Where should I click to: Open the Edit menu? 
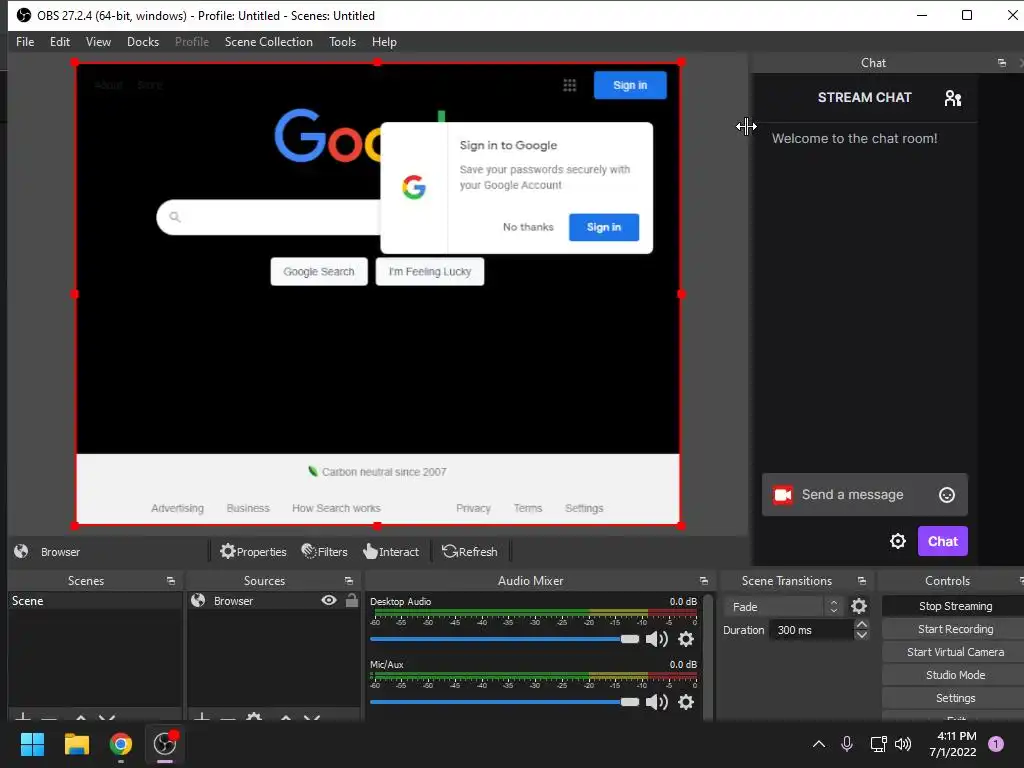[x=60, y=42]
